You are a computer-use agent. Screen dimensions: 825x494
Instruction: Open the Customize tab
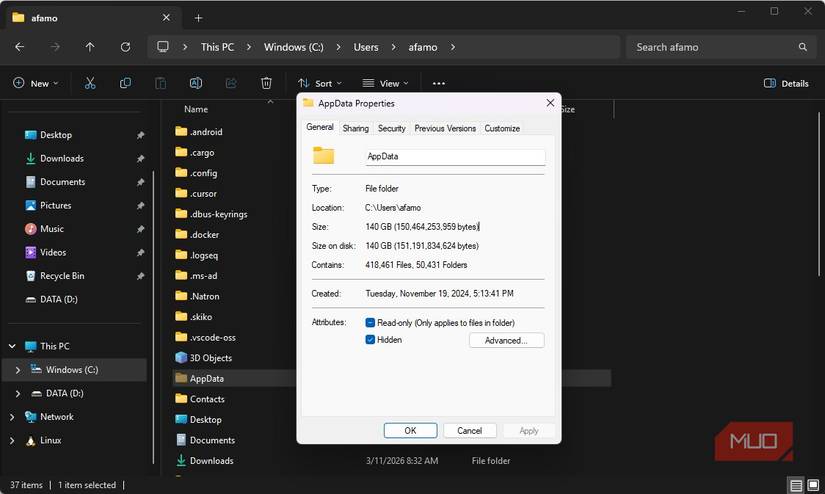coord(502,128)
